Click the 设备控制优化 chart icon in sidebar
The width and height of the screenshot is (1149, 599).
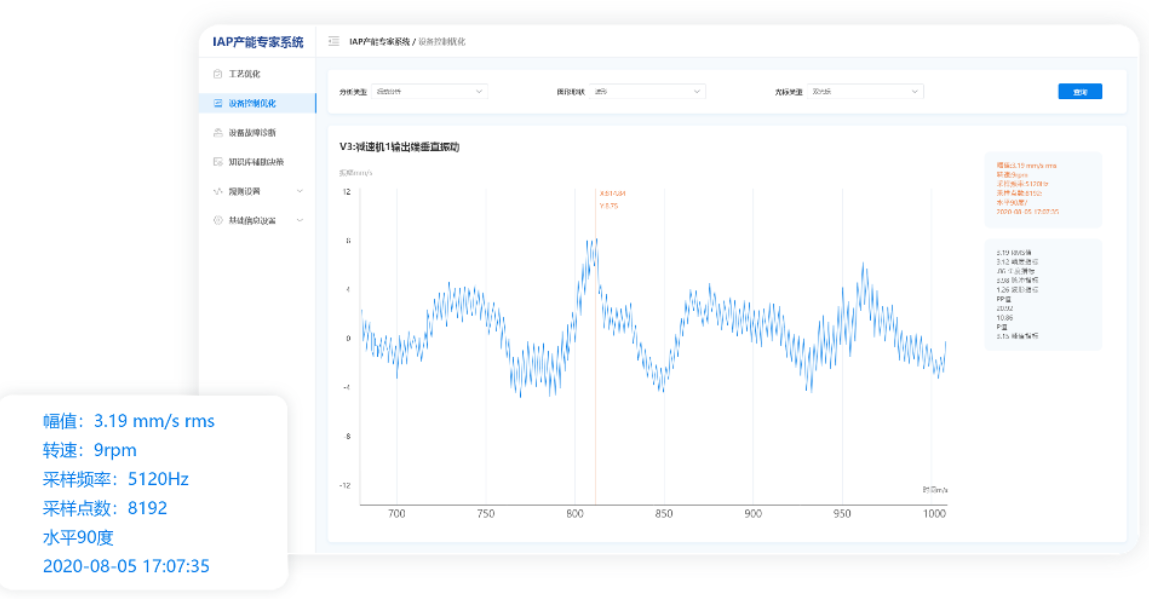click(x=218, y=103)
